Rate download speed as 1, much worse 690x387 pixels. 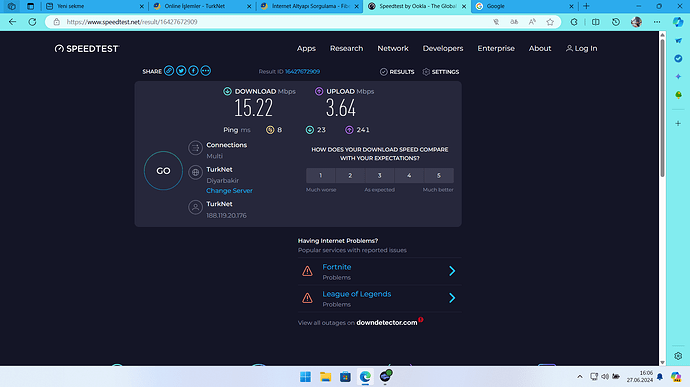click(320, 175)
